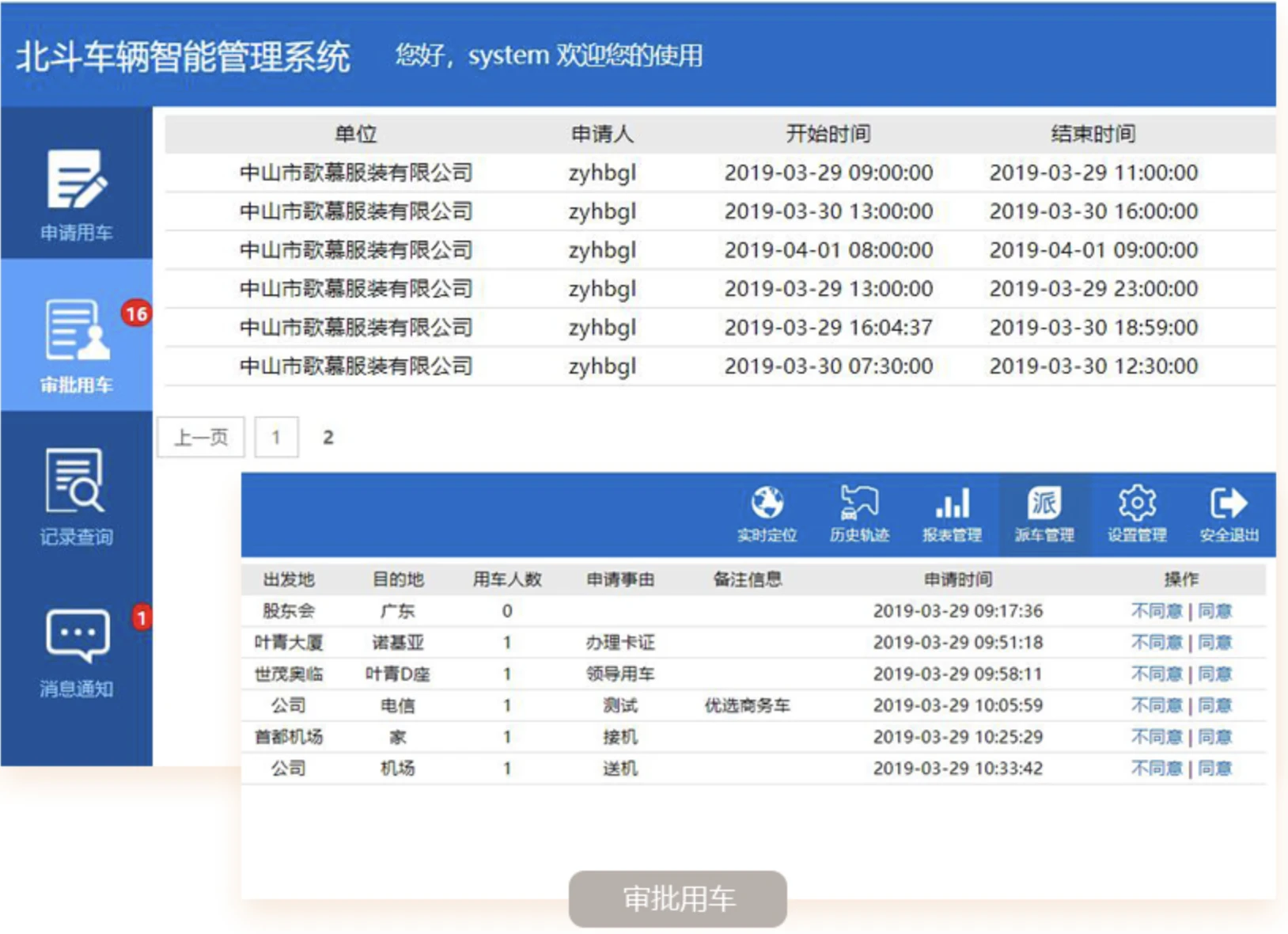Approve the 叶青大厦 to 诺基亚 request
Viewport: 1288px width, 934px height.
click(x=1214, y=642)
